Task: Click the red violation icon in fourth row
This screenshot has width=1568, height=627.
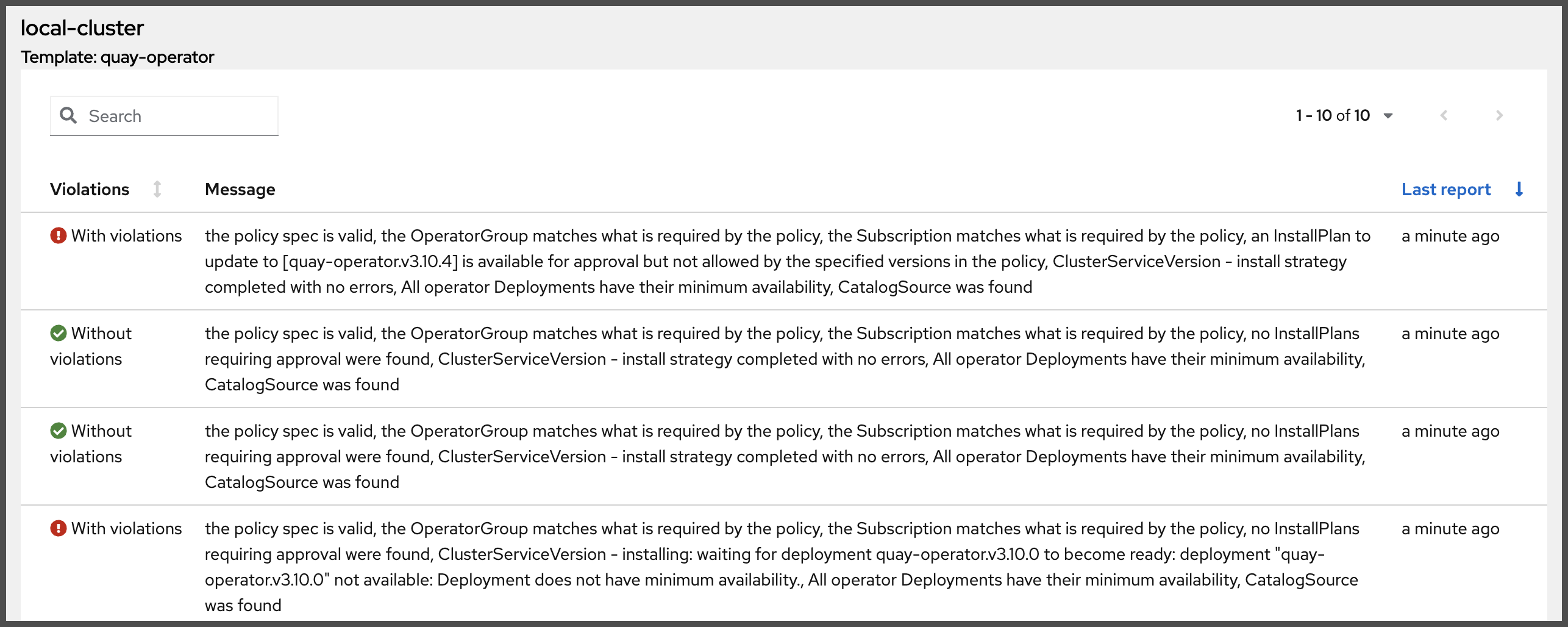Action: click(x=59, y=528)
